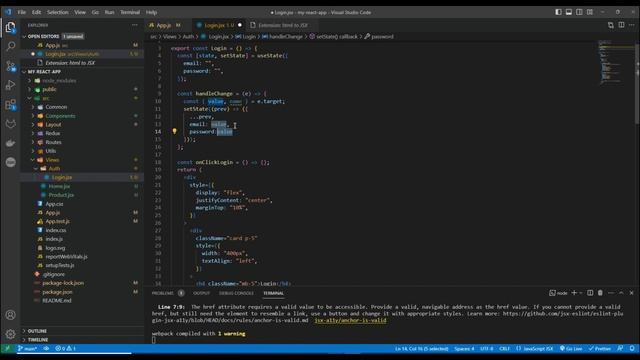Open Home.jsx in the explorer tree
640x360 pixels.
59,186
